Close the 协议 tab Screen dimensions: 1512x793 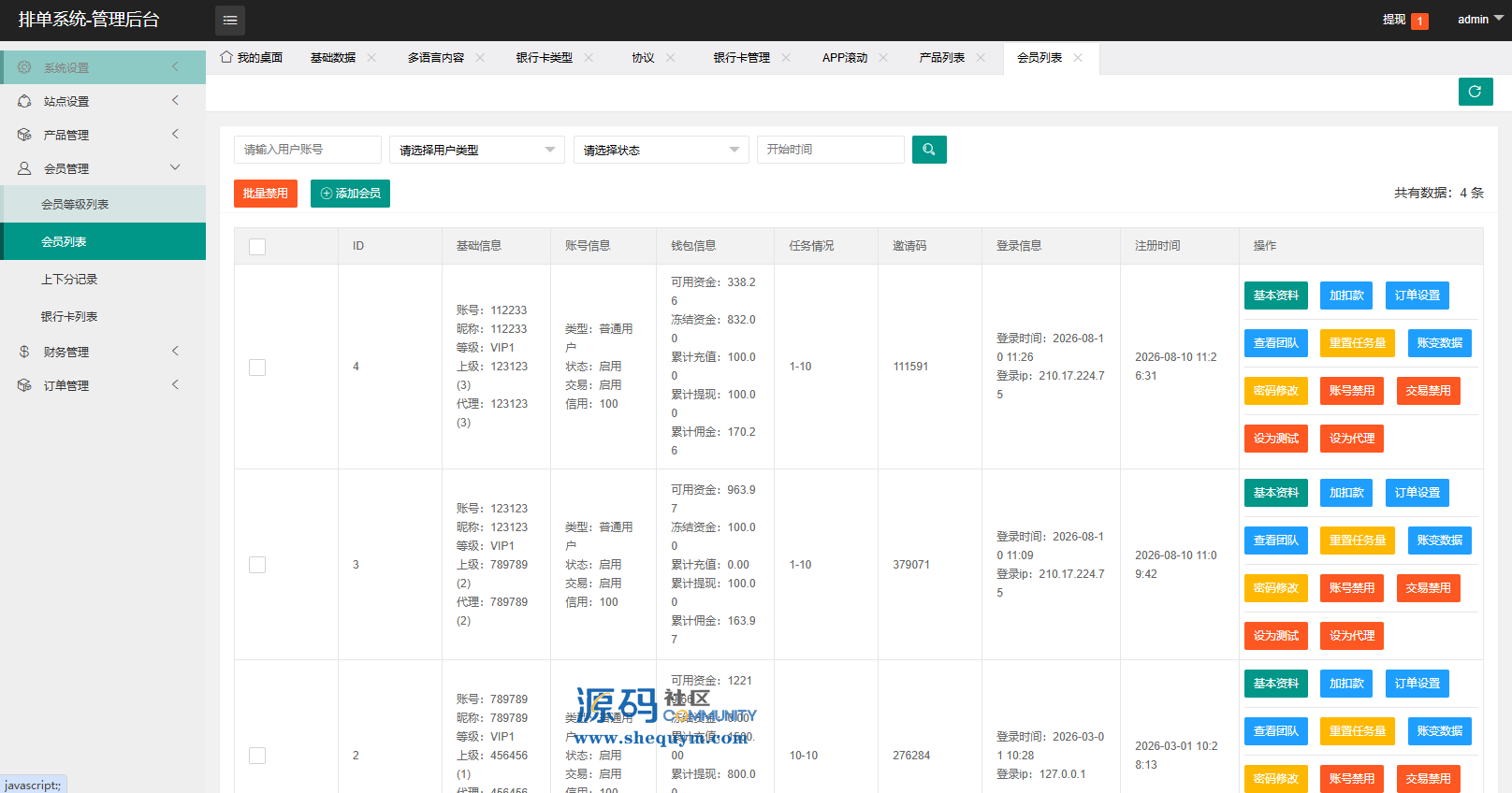click(671, 58)
